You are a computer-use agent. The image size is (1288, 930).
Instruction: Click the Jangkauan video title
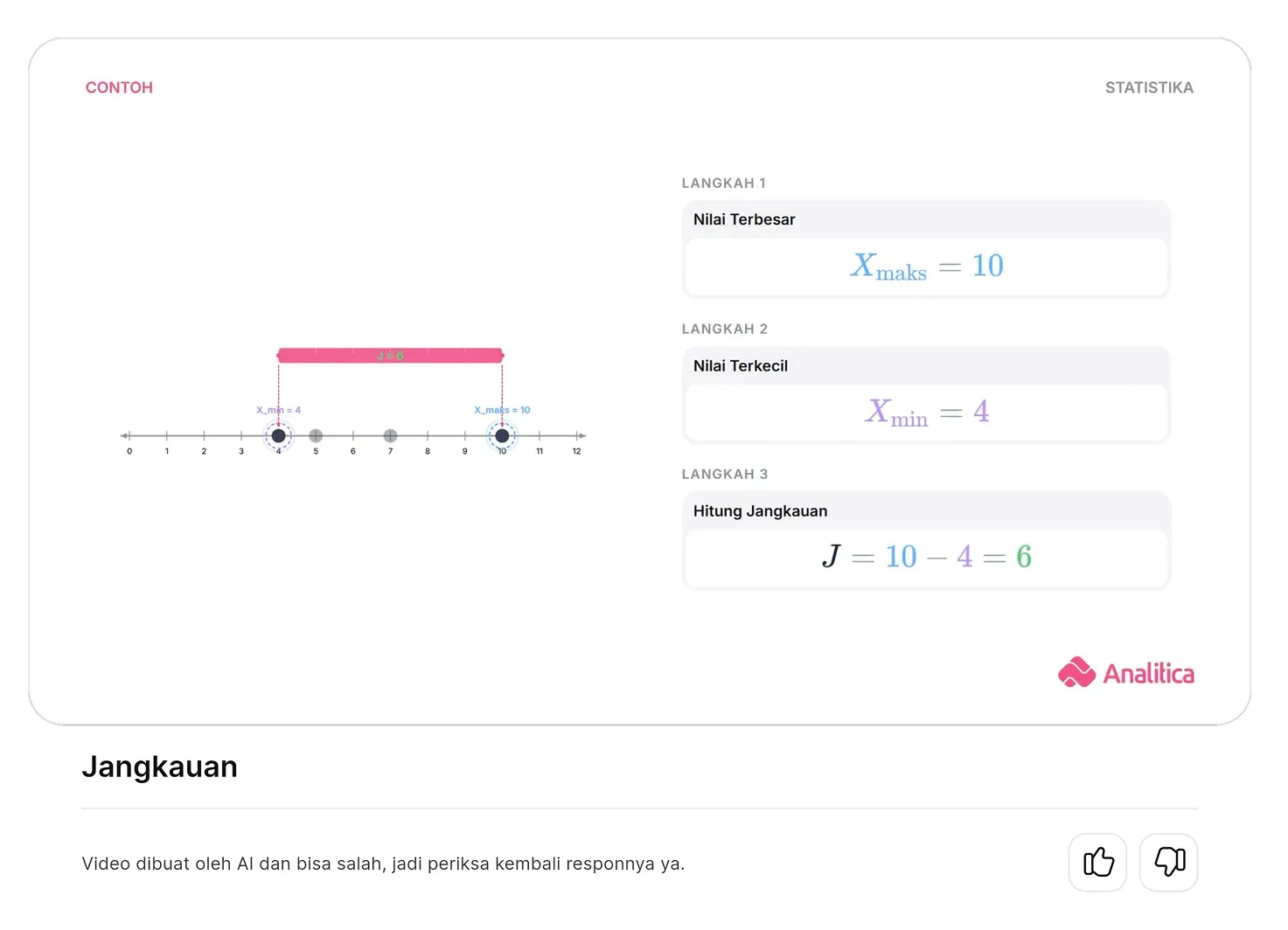pyautogui.click(x=159, y=767)
